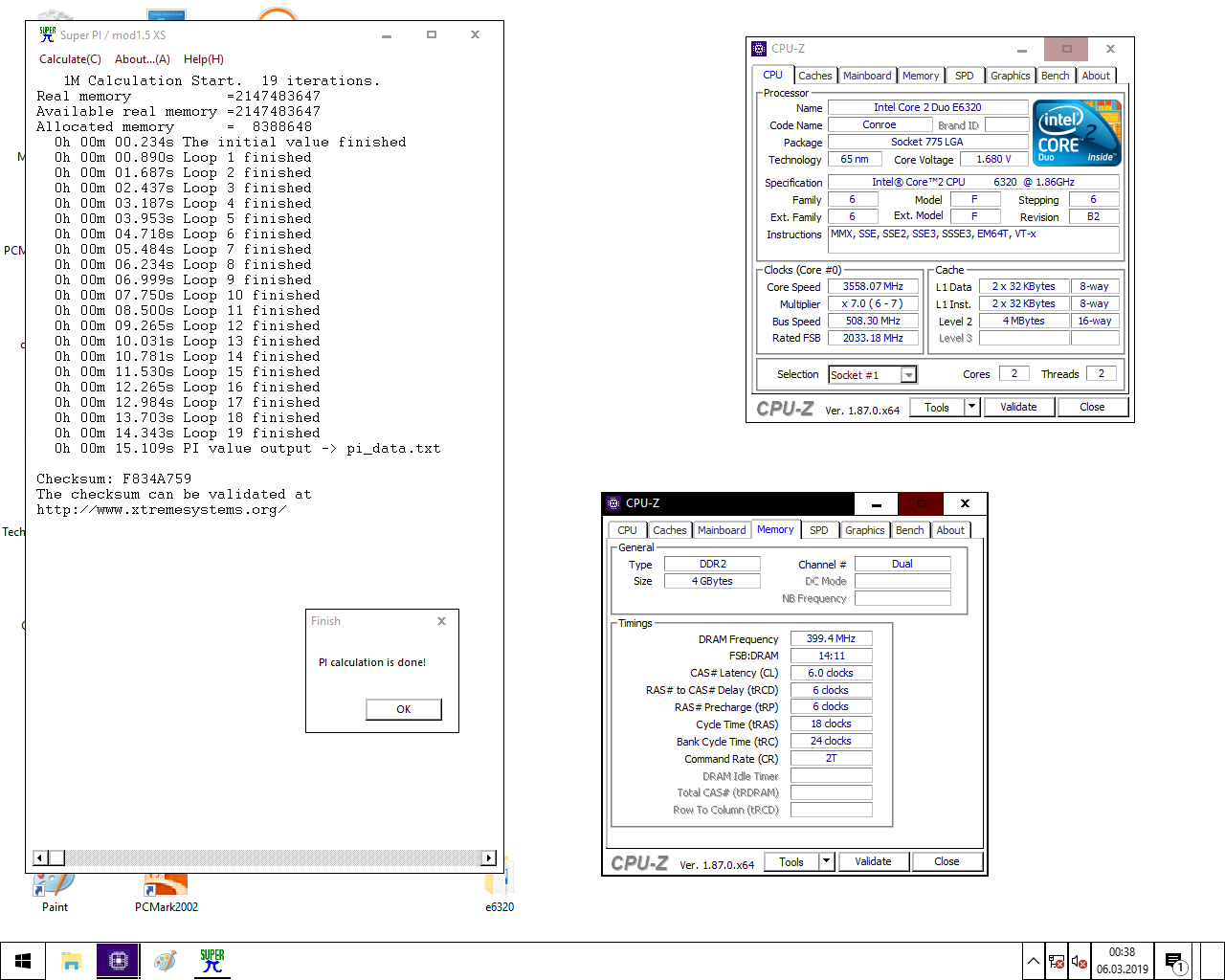1225x980 pixels.
Task: Click Core Speed 3558.07 MHz field
Action: coord(873,286)
